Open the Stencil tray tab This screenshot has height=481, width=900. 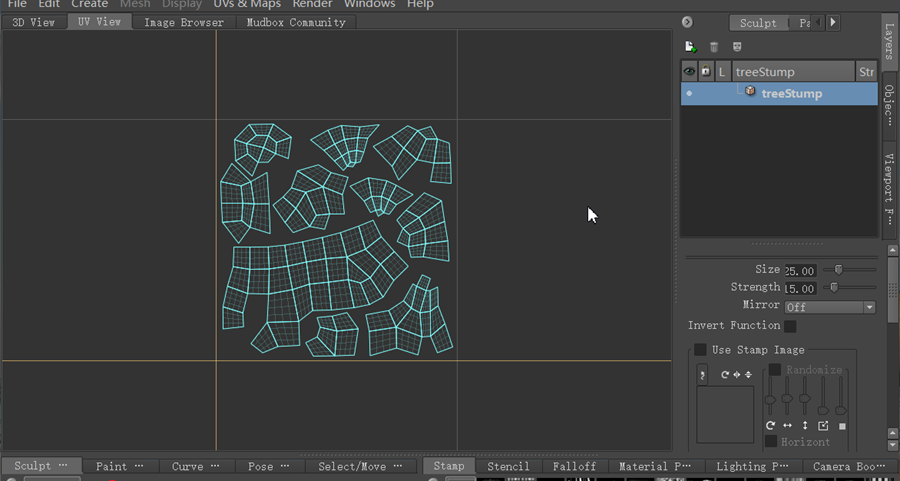click(508, 466)
